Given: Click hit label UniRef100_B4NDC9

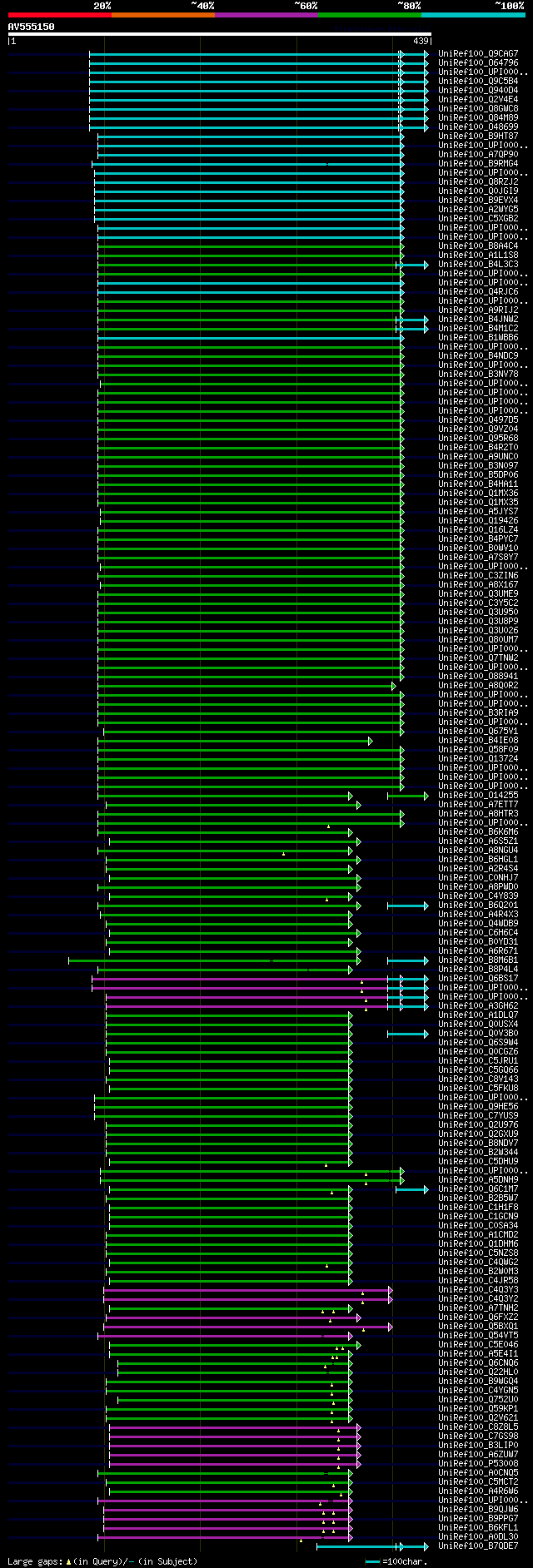Looking at the screenshot, I should (478, 356).
